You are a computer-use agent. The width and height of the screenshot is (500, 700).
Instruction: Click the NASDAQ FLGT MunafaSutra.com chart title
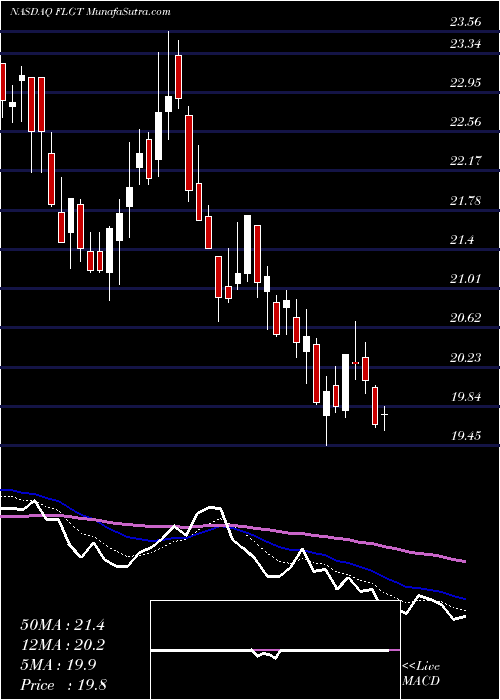[90, 11]
